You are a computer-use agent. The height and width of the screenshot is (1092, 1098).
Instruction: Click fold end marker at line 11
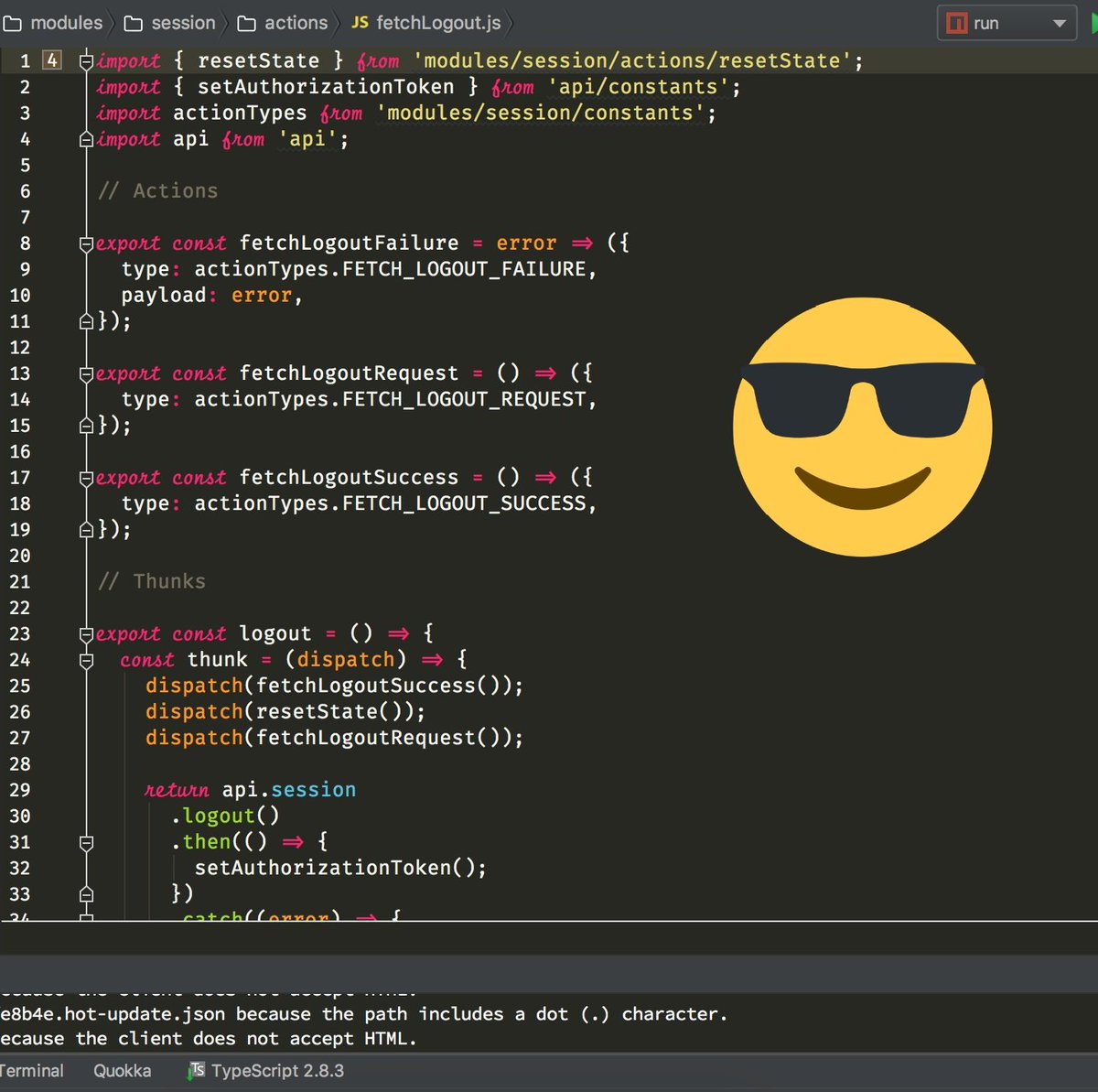pyautogui.click(x=86, y=321)
